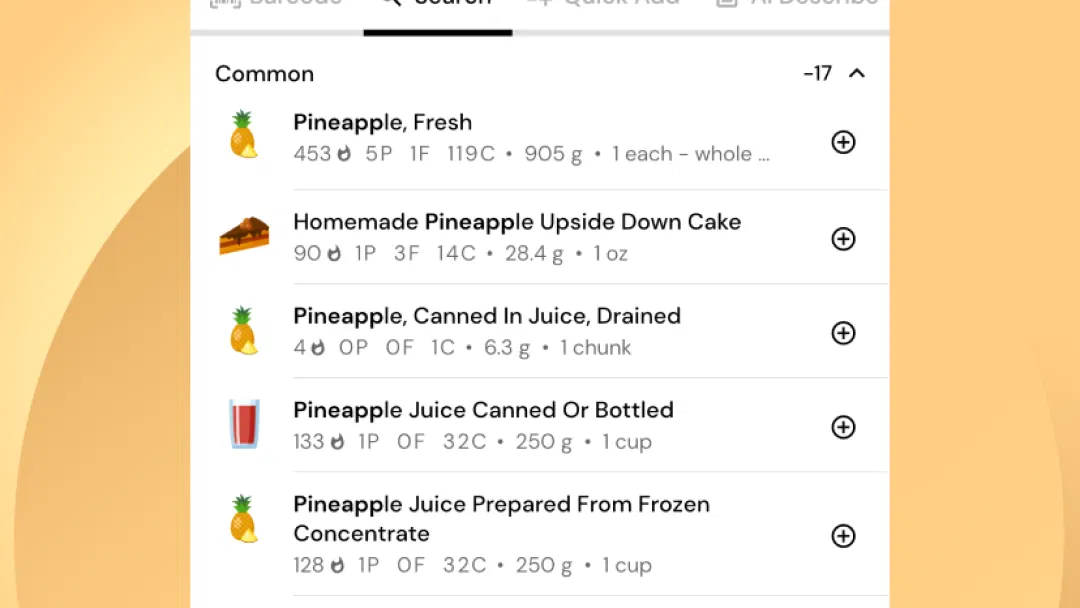1080x608 pixels.
Task: Click the red juice glass icon
Action: pos(244,423)
